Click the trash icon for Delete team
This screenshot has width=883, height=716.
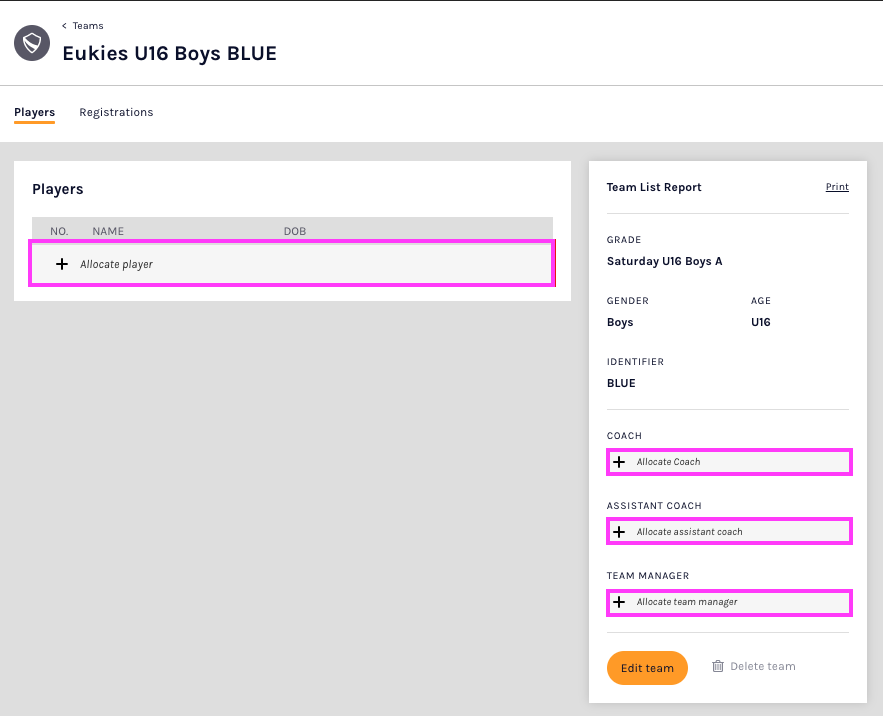coord(717,666)
